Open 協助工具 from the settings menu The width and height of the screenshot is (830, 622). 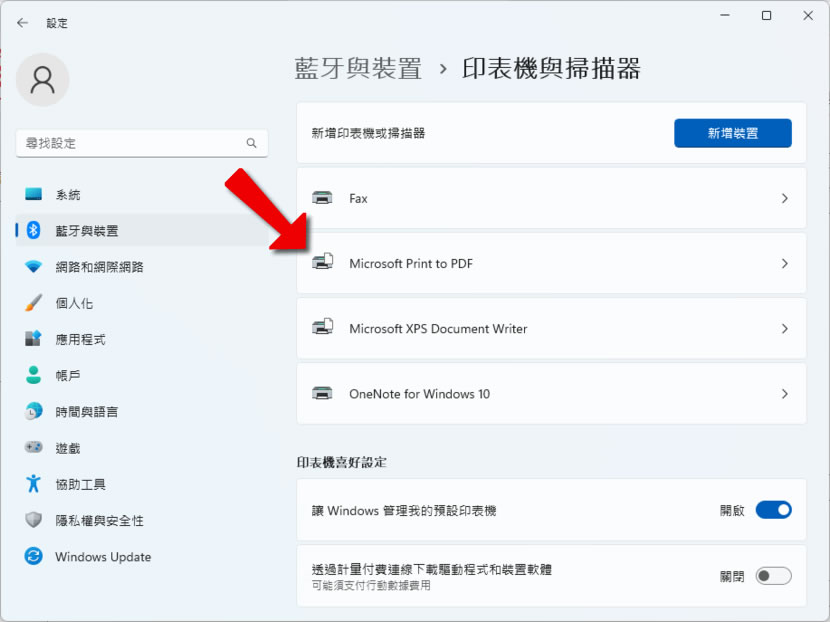[x=33, y=484]
